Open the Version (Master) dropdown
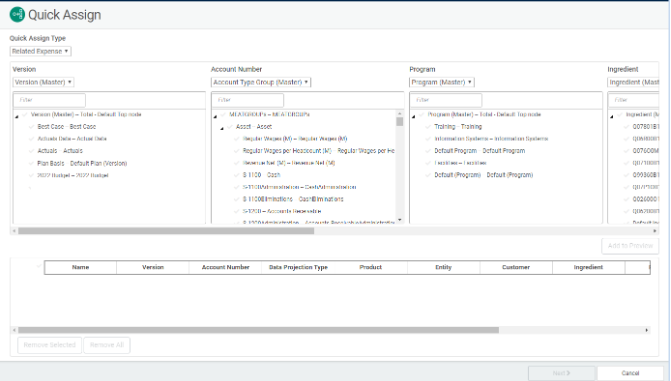671x381 pixels. click(43, 82)
